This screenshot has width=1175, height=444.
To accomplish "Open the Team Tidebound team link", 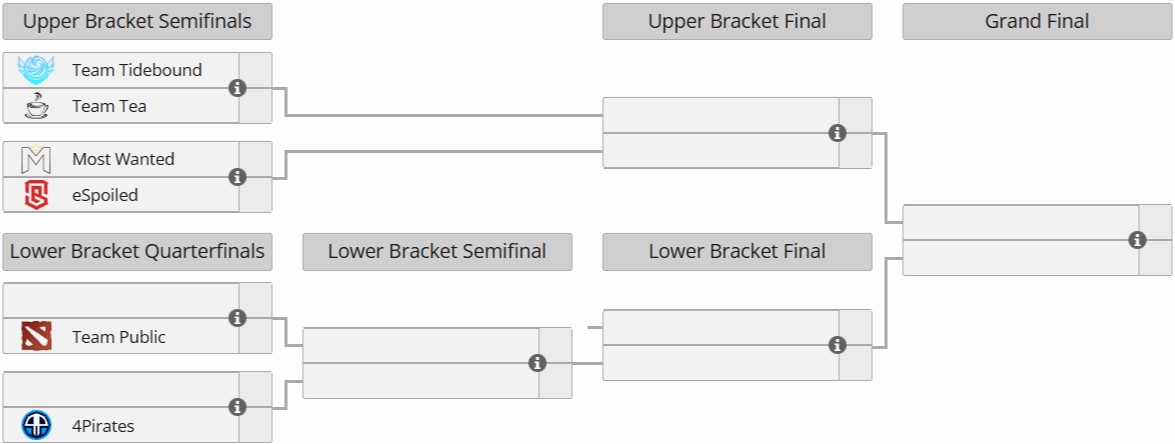I will (x=137, y=70).
